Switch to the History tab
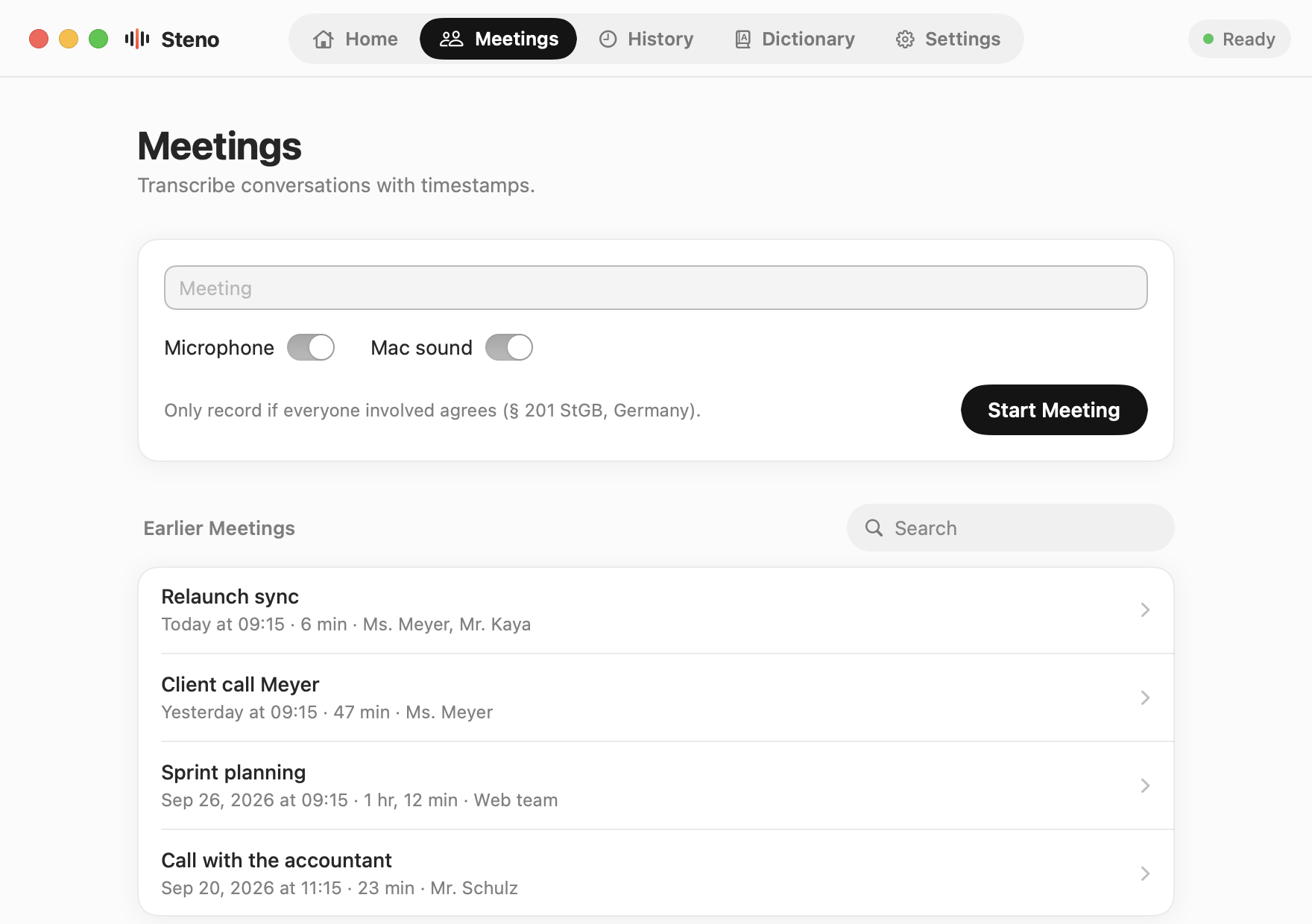 [646, 39]
